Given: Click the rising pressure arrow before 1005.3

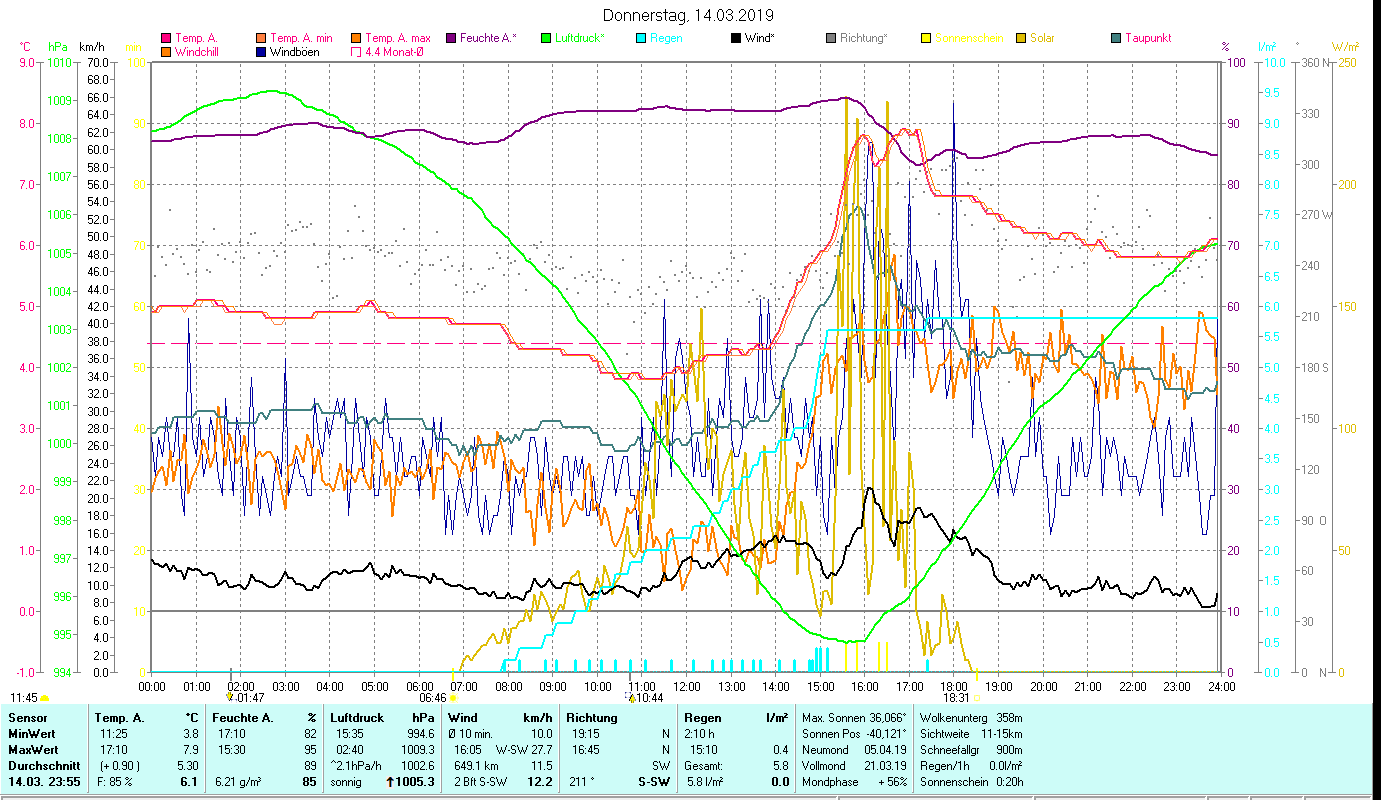Looking at the screenshot, I should [391, 782].
